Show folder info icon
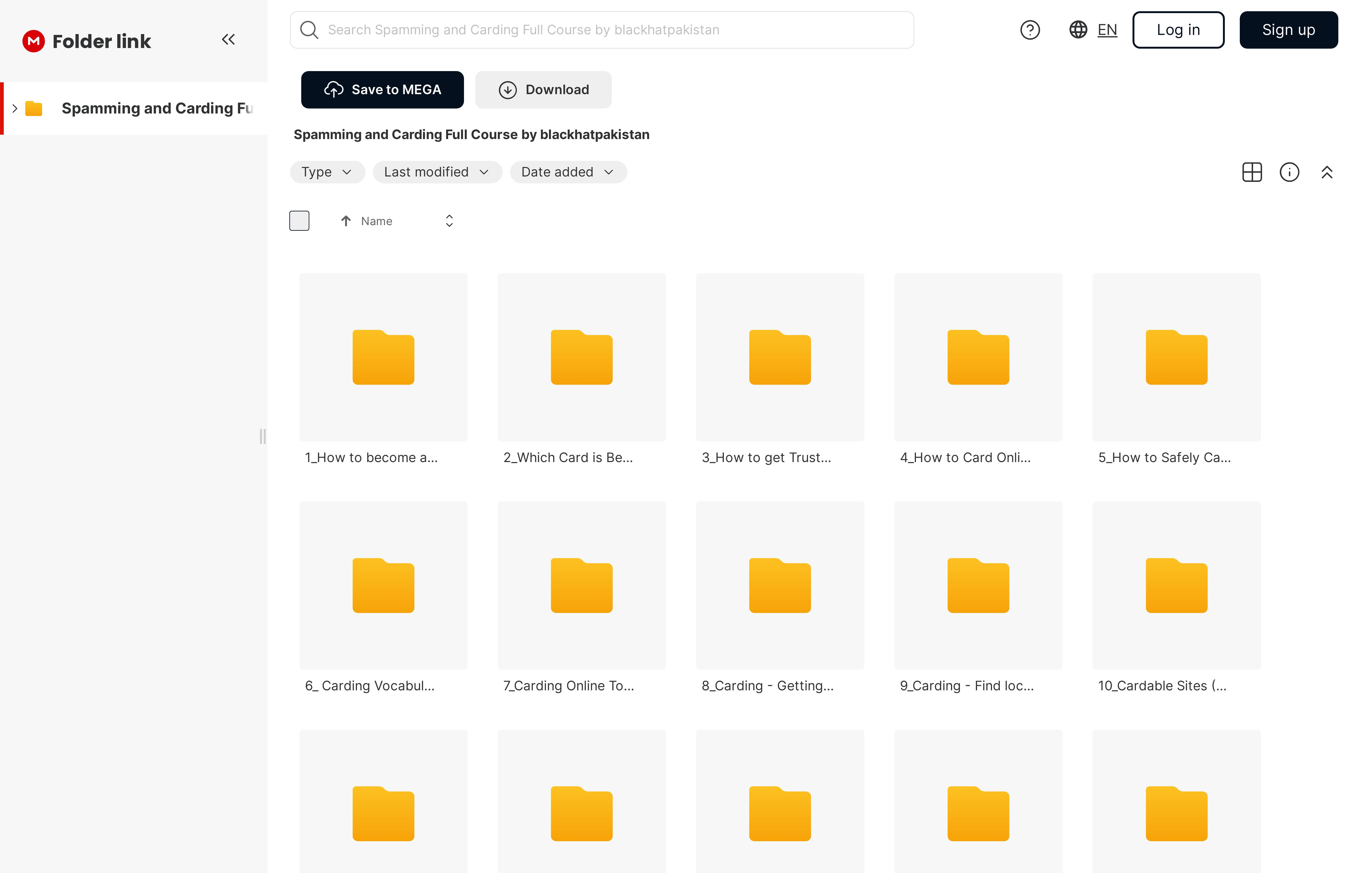Viewport: 1372px width, 873px height. point(1289,172)
